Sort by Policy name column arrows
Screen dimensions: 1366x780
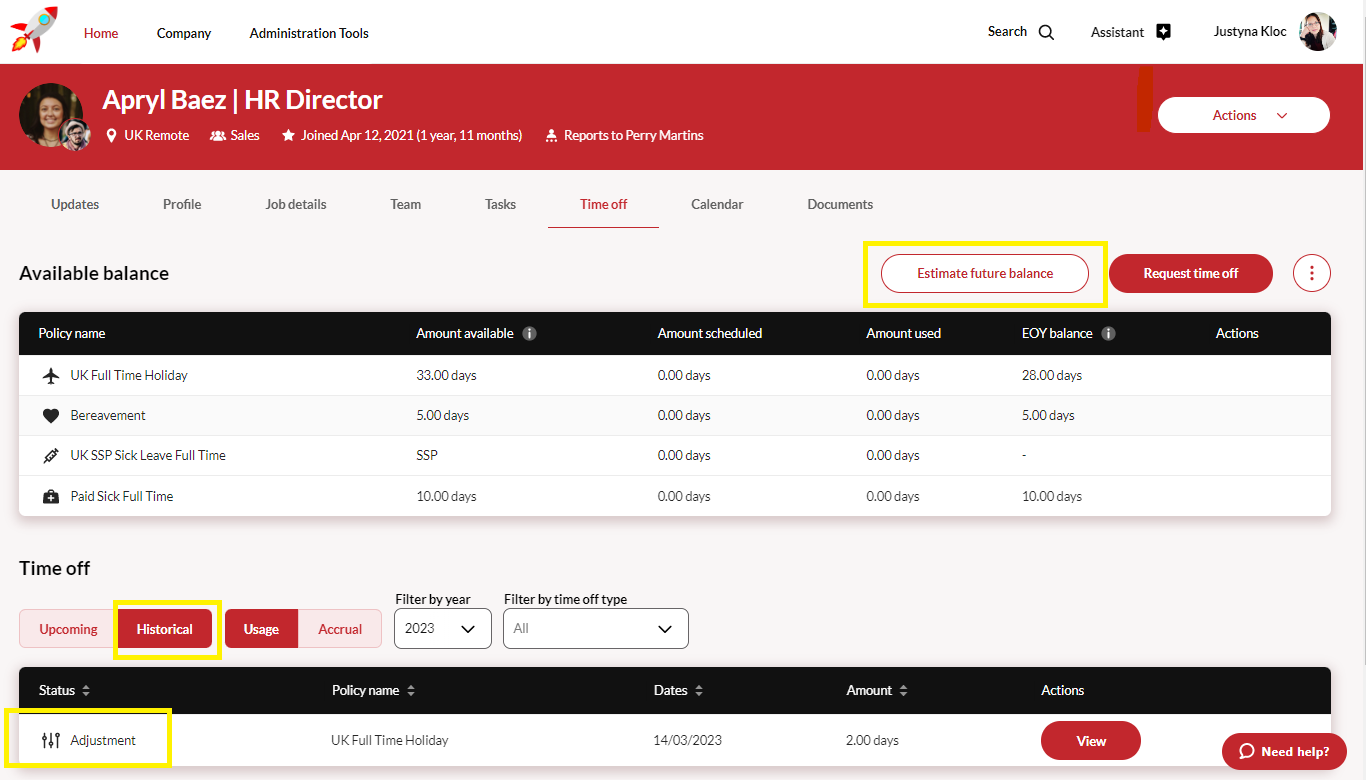pyautogui.click(x=411, y=691)
